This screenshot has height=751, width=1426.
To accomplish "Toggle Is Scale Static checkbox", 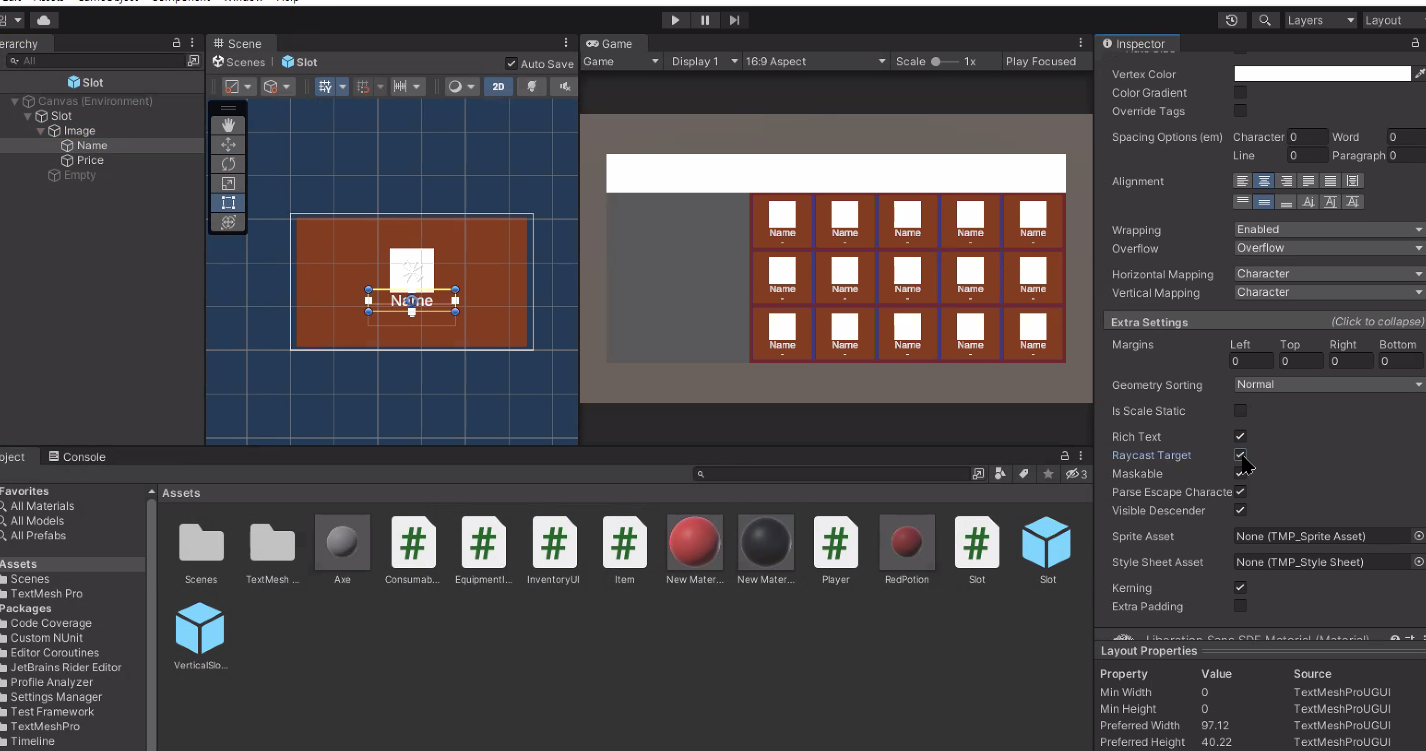I will [x=1240, y=410].
